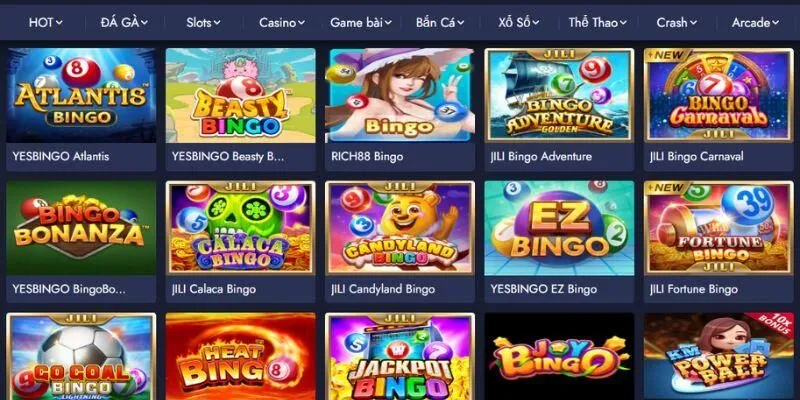Open the RICH88 Bingo girl thumbnail
This screenshot has height=400, width=800.
pos(400,95)
